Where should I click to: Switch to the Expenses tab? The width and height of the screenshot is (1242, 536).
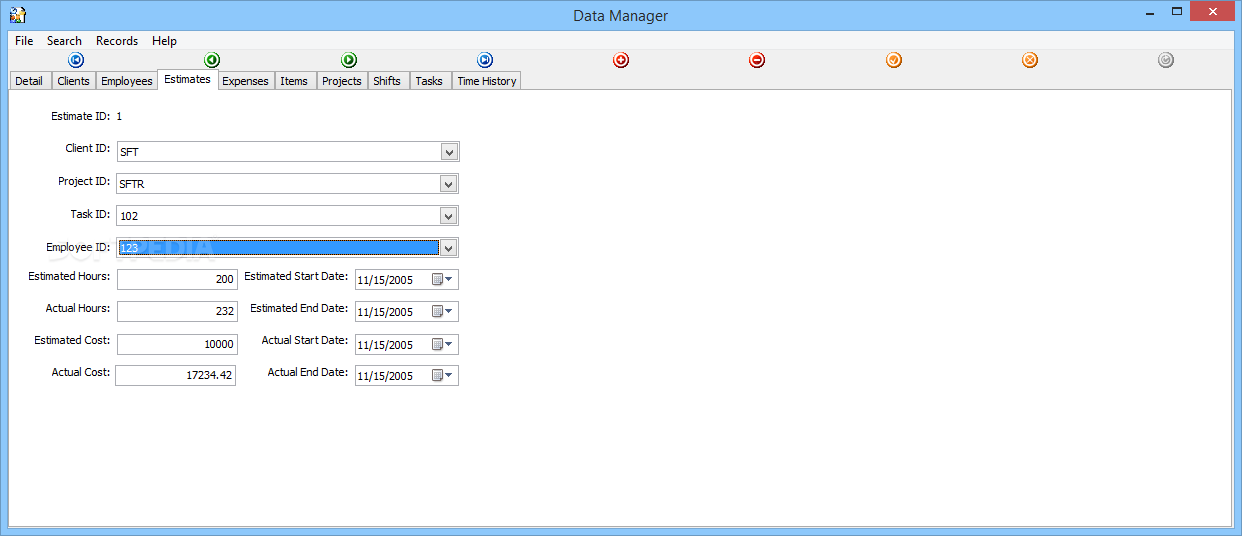(x=245, y=81)
